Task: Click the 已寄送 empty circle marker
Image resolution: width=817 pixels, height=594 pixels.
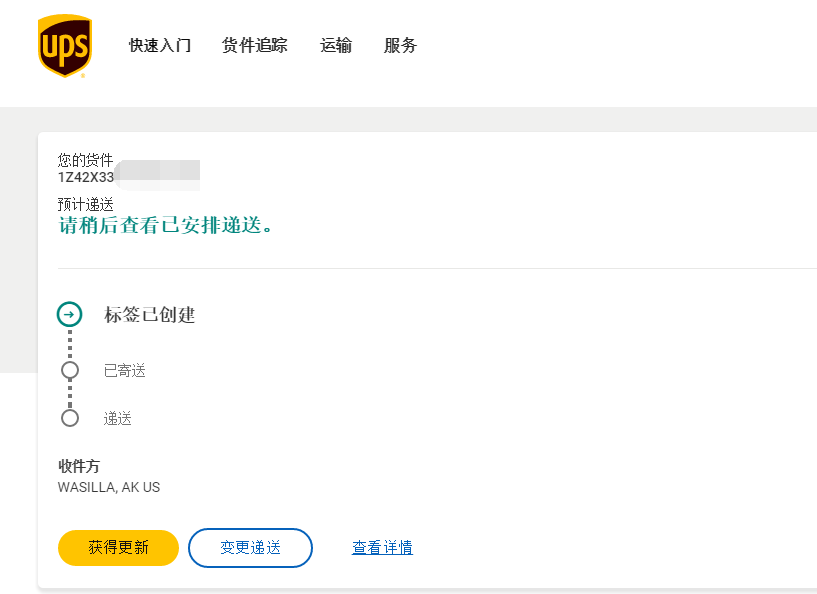Action: 70,371
